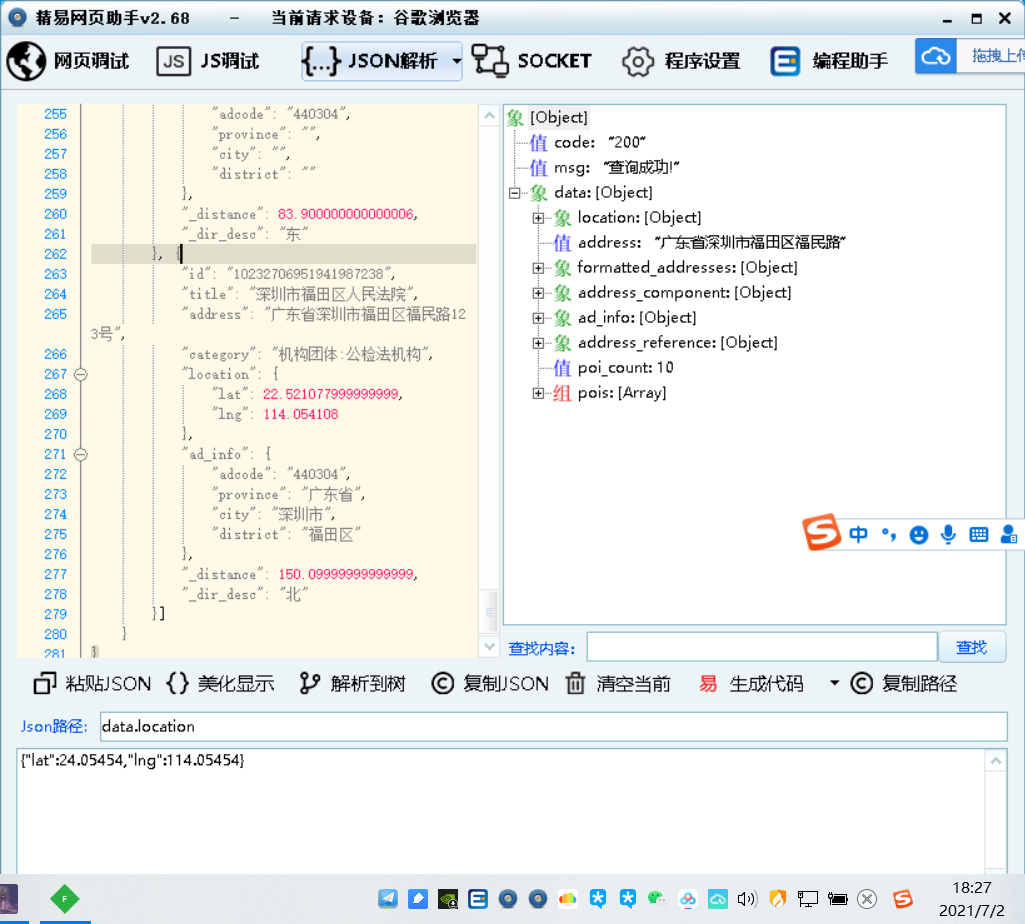This screenshot has height=924, width=1025.
Task: Select the address value in the tree
Action: (x=750, y=243)
